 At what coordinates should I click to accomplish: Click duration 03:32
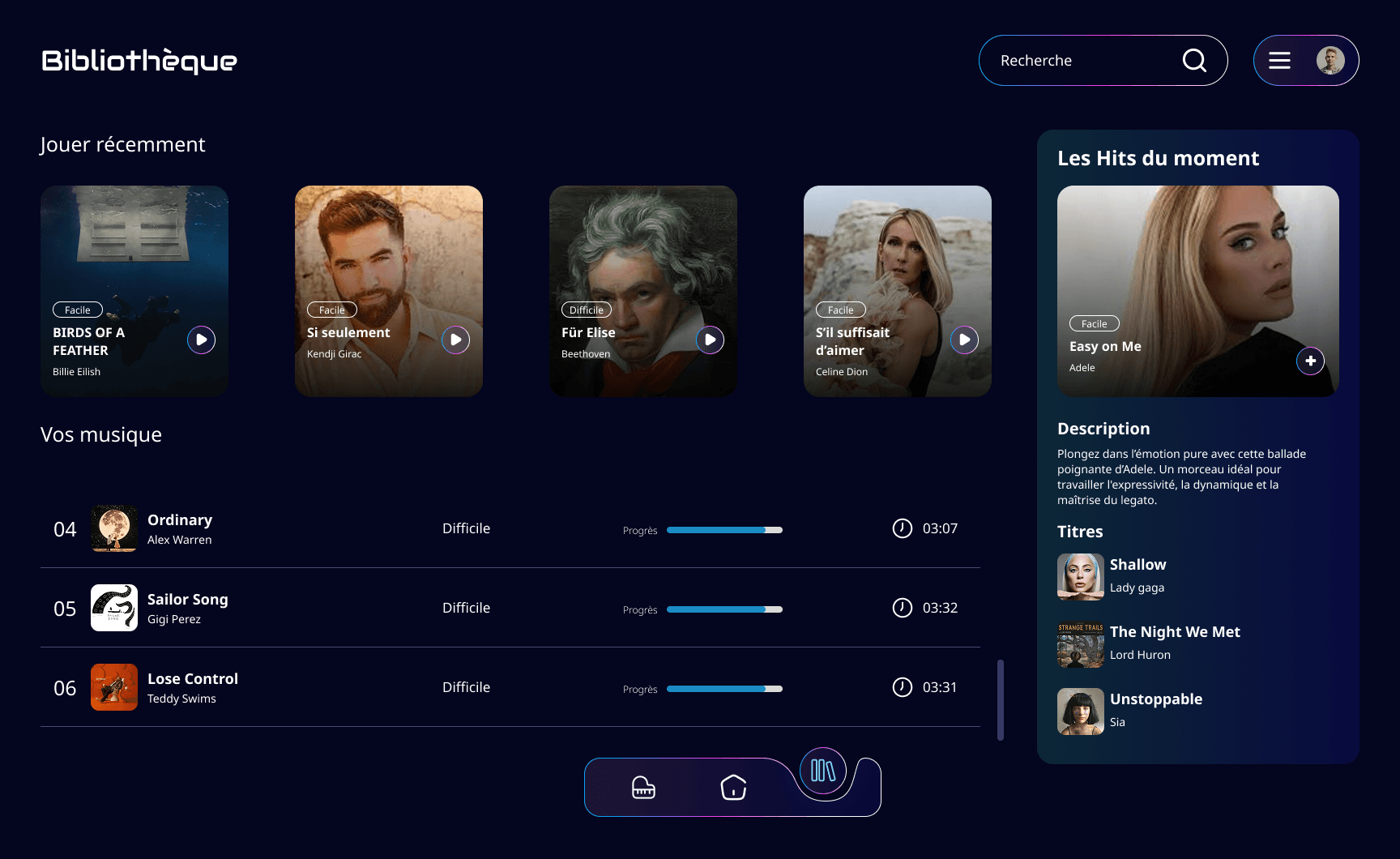pos(940,608)
